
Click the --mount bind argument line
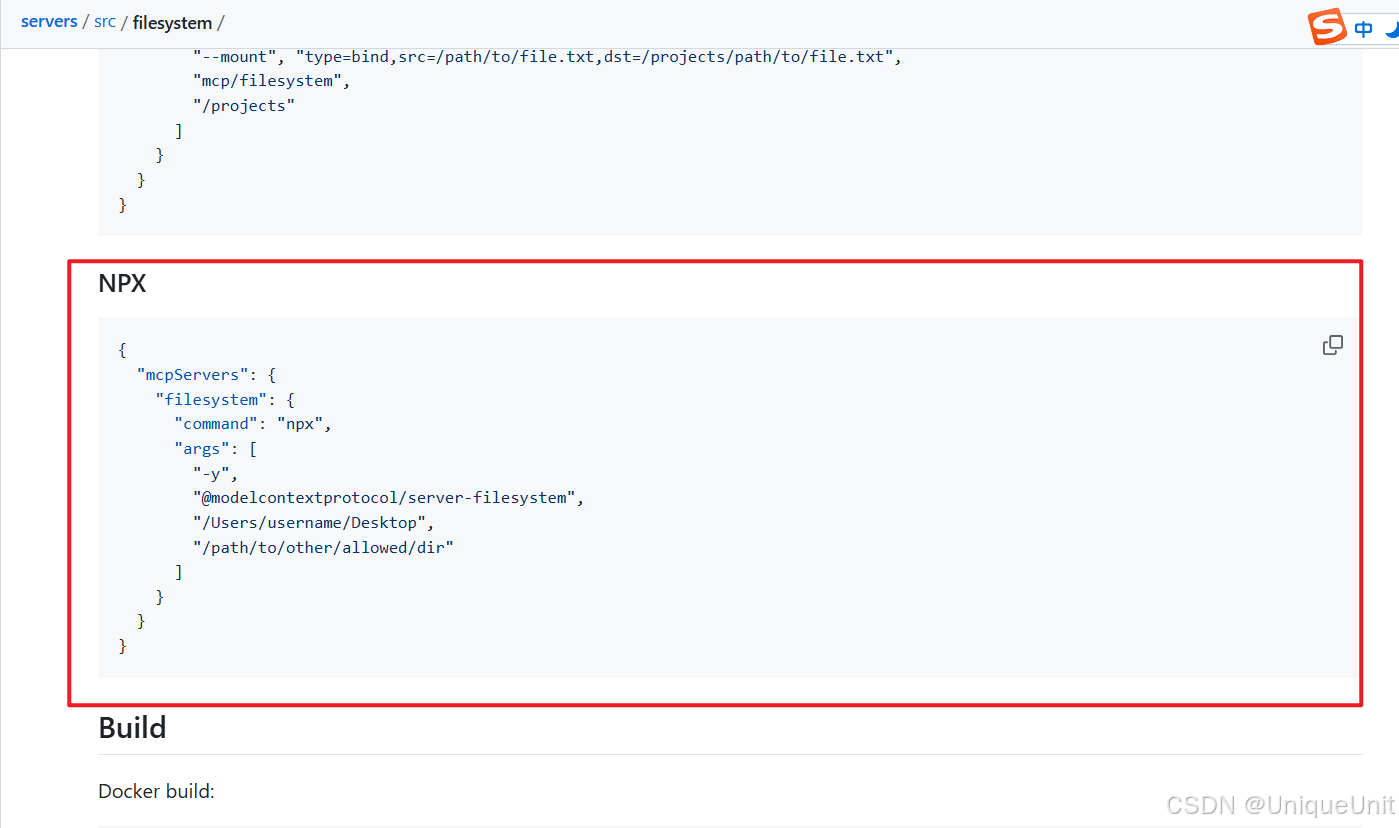pos(548,57)
